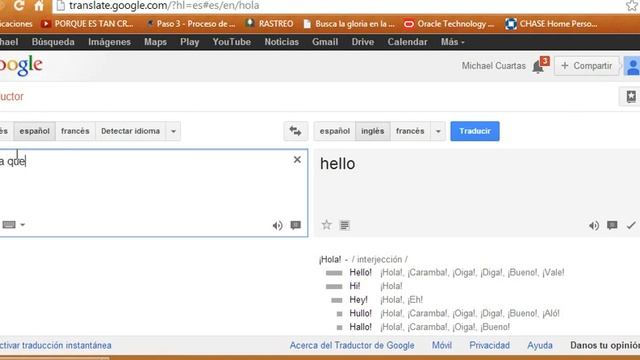Click the browser reload icon
Viewport: 640px width, 360px height.
pyautogui.click(x=19, y=6)
